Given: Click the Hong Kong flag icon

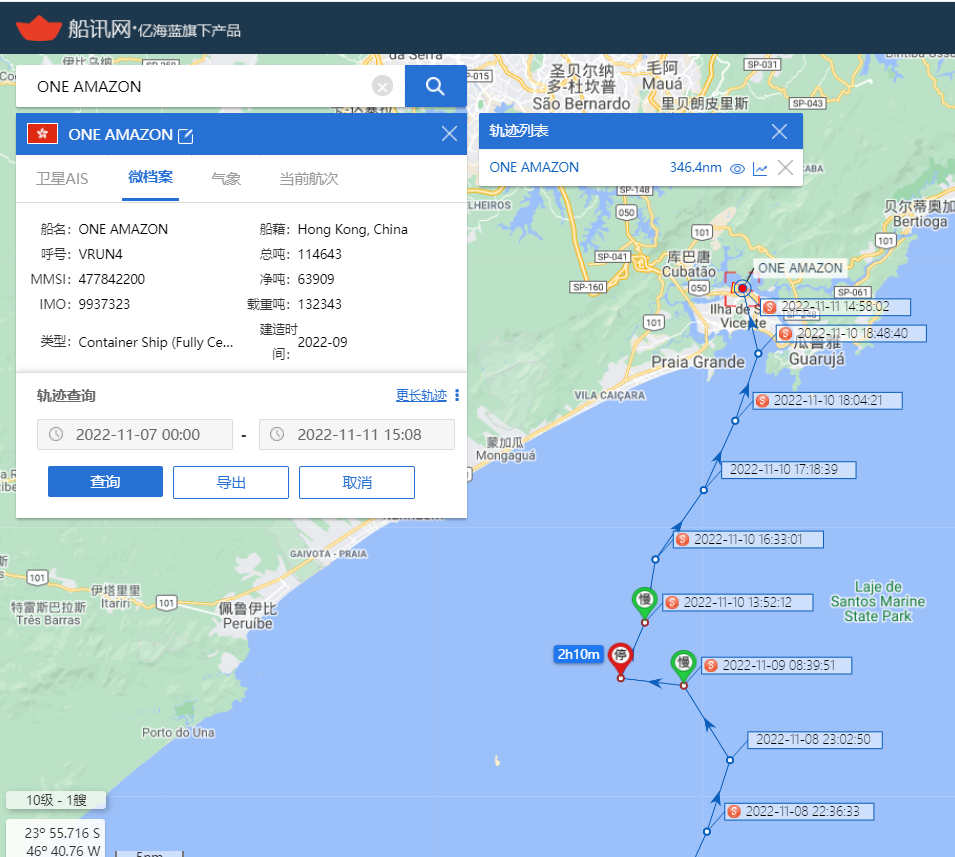Looking at the screenshot, I should click(x=43, y=134).
